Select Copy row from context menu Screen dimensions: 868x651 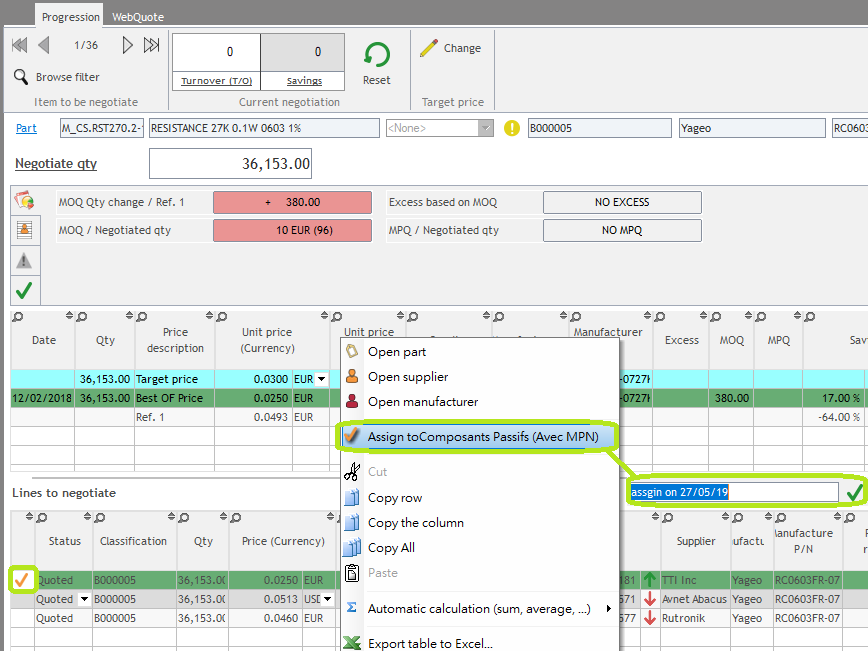pos(395,498)
